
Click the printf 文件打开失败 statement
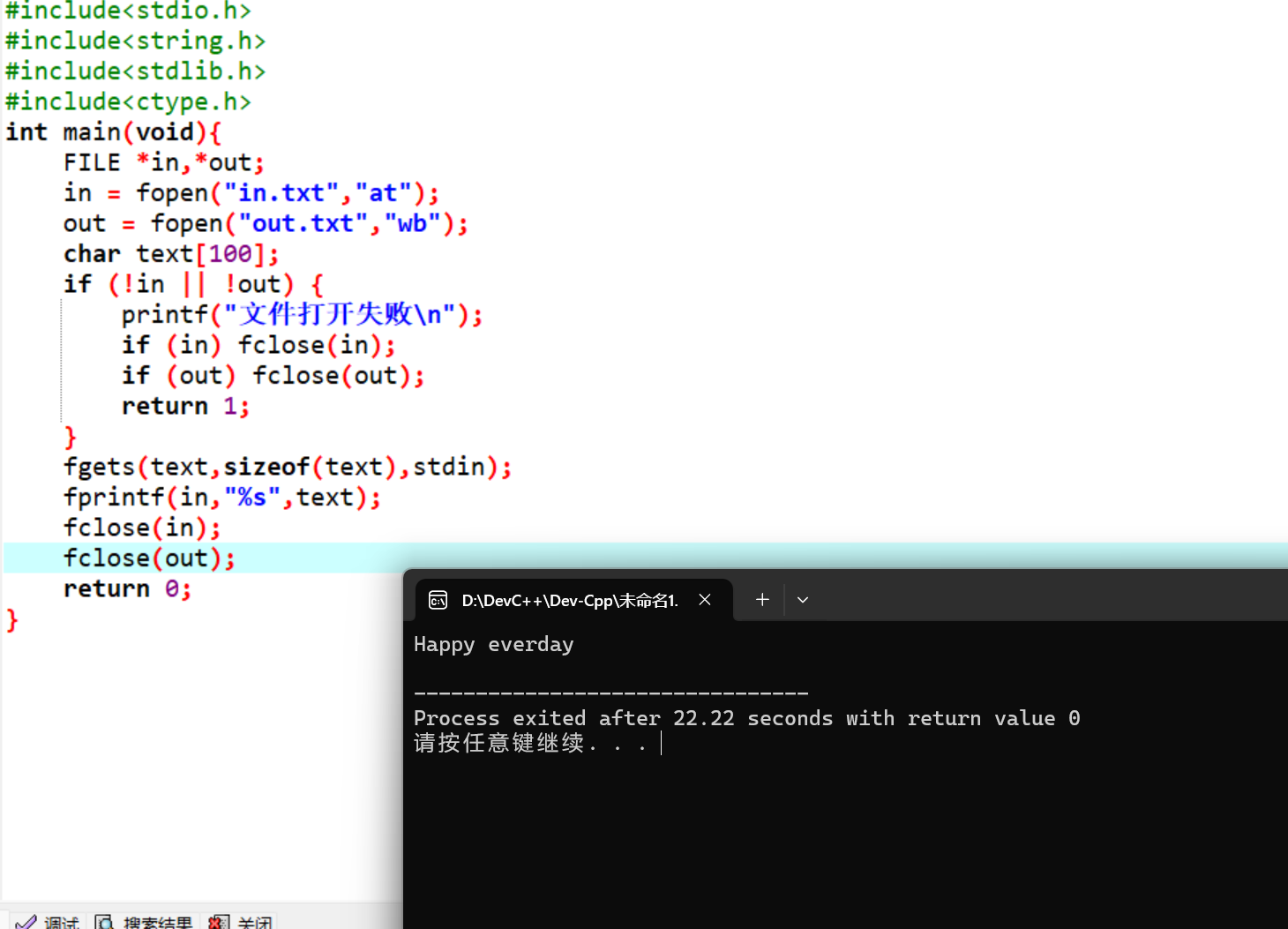pyautogui.click(x=300, y=314)
